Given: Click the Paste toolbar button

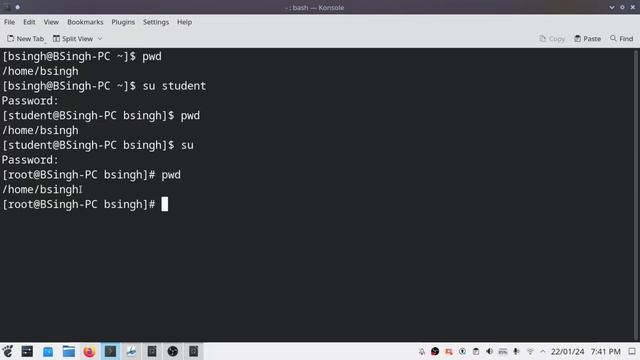Looking at the screenshot, I should (x=587, y=39).
